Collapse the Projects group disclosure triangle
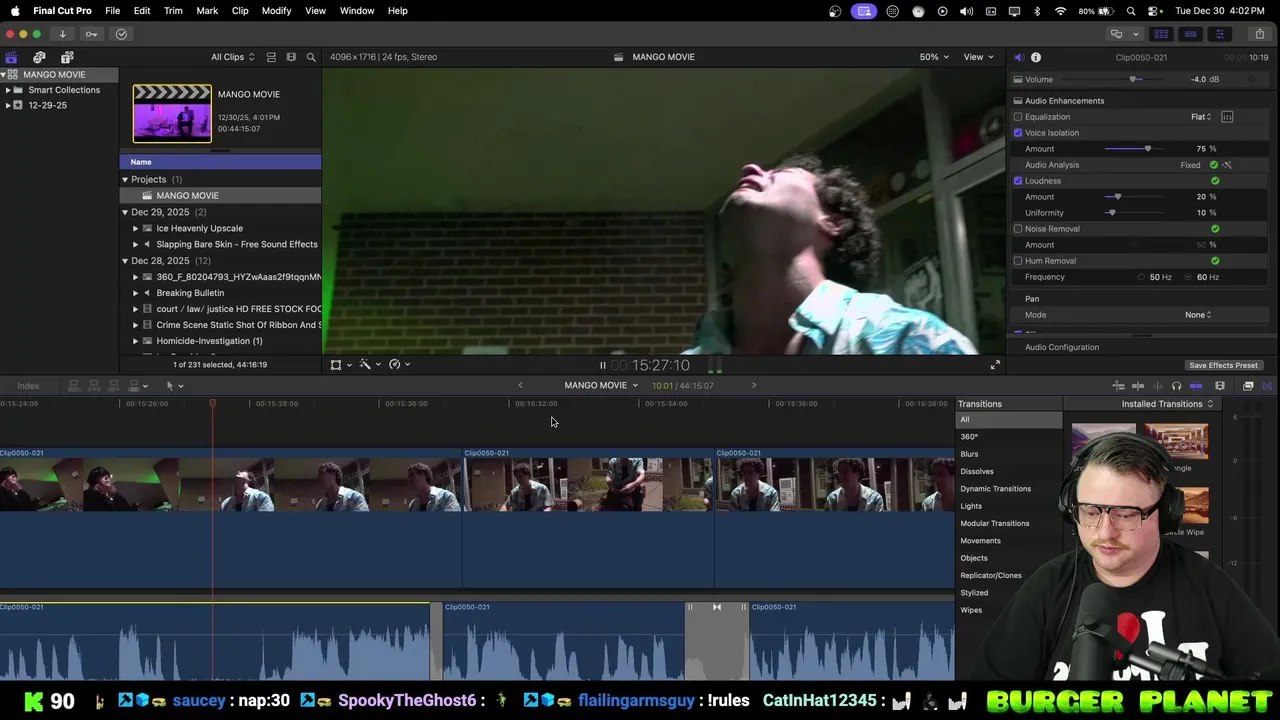This screenshot has width=1280, height=720. click(x=125, y=180)
